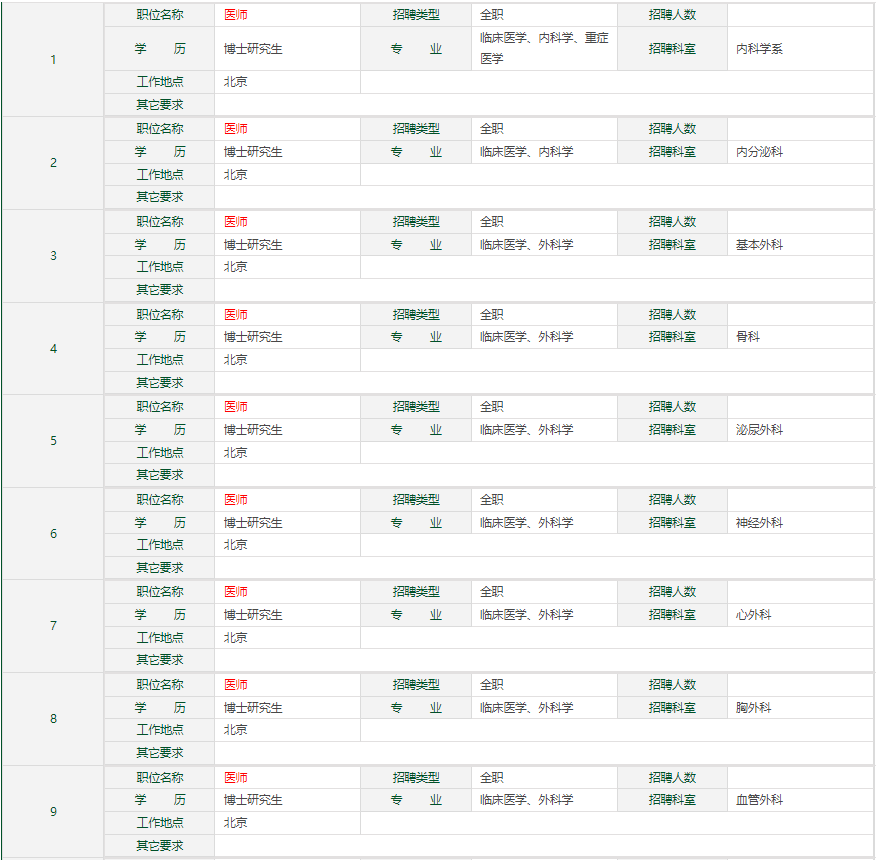Select the 神经外科 department cell
Screen dimensions: 876x860
759,523
